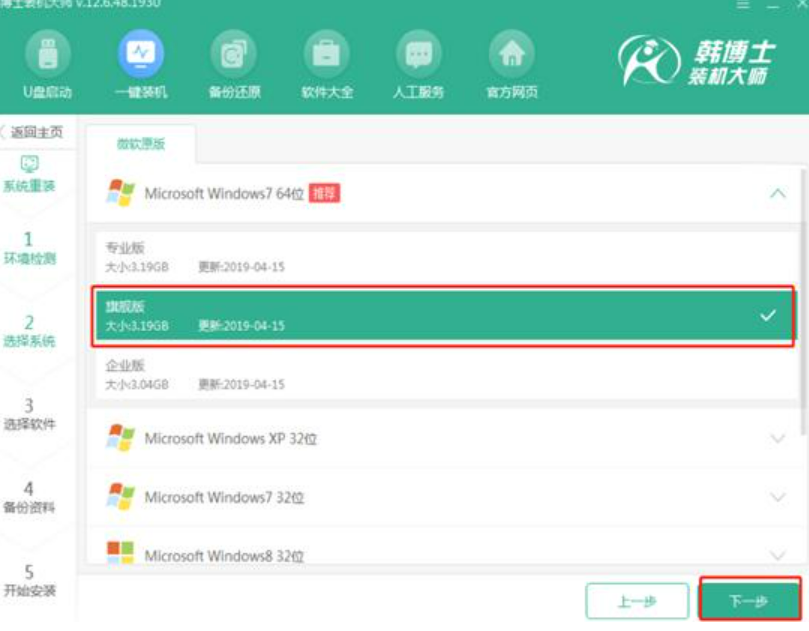Select step 3 选择软件
Image resolution: width=809 pixels, height=631 pixels.
coord(29,415)
